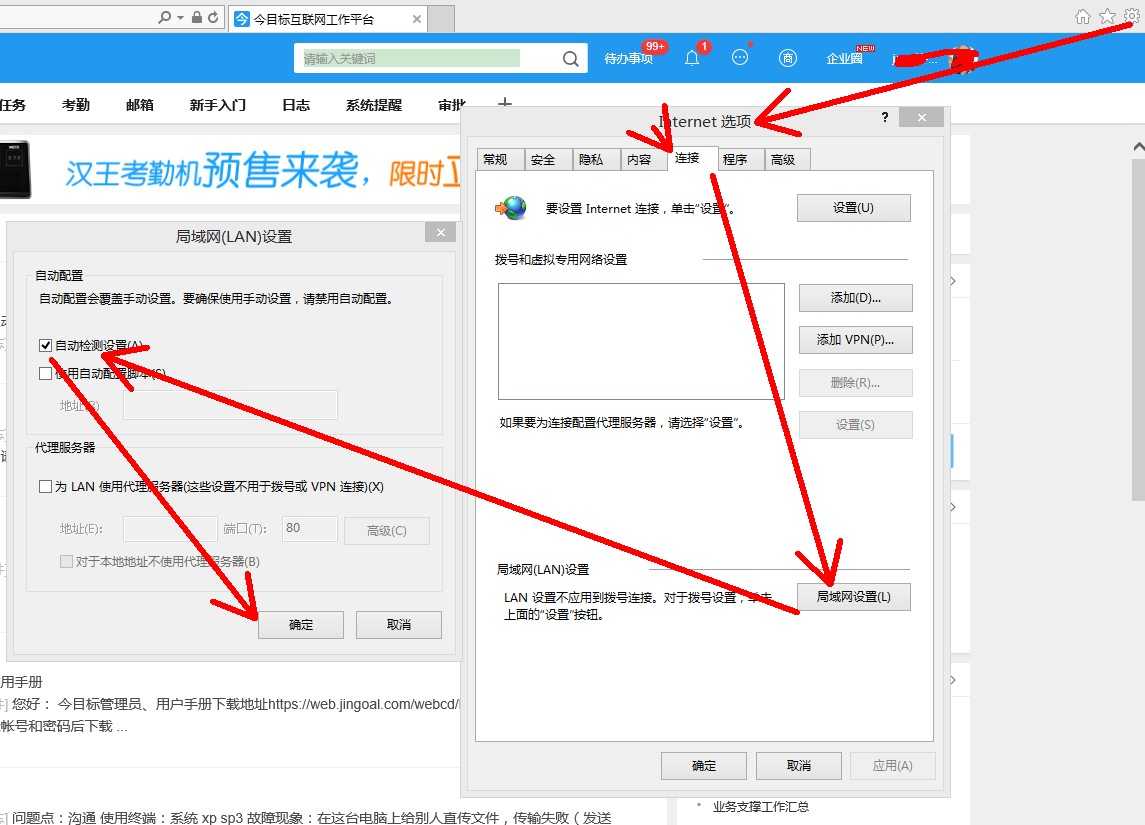Viewport: 1145px width, 825px height.
Task: Enable the 使用自动配置脚本 checkbox
Action: pos(46,374)
